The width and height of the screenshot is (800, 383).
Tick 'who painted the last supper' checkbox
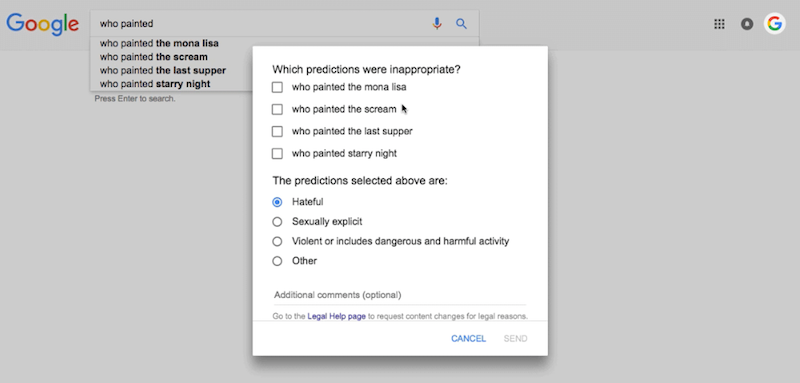pos(277,132)
